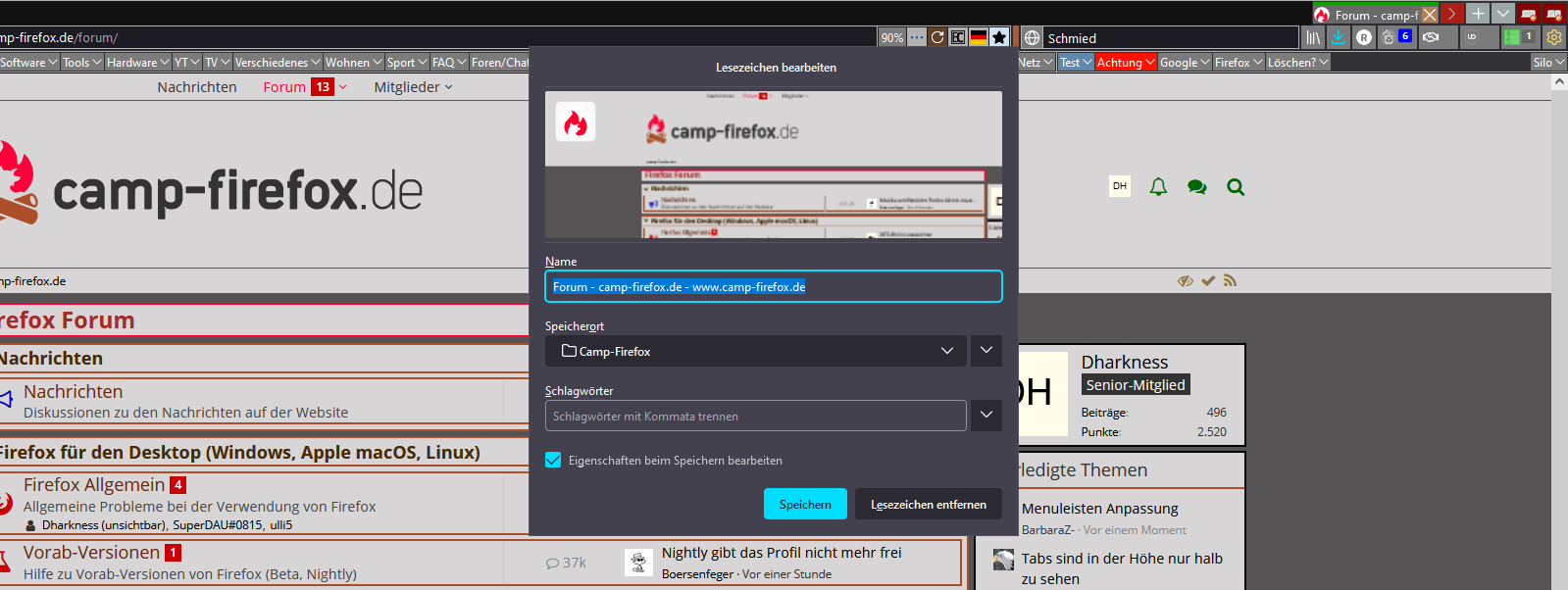Open the Hardware bookmarks folder
Image resolution: width=1568 pixels, height=590 pixels.
[137, 62]
